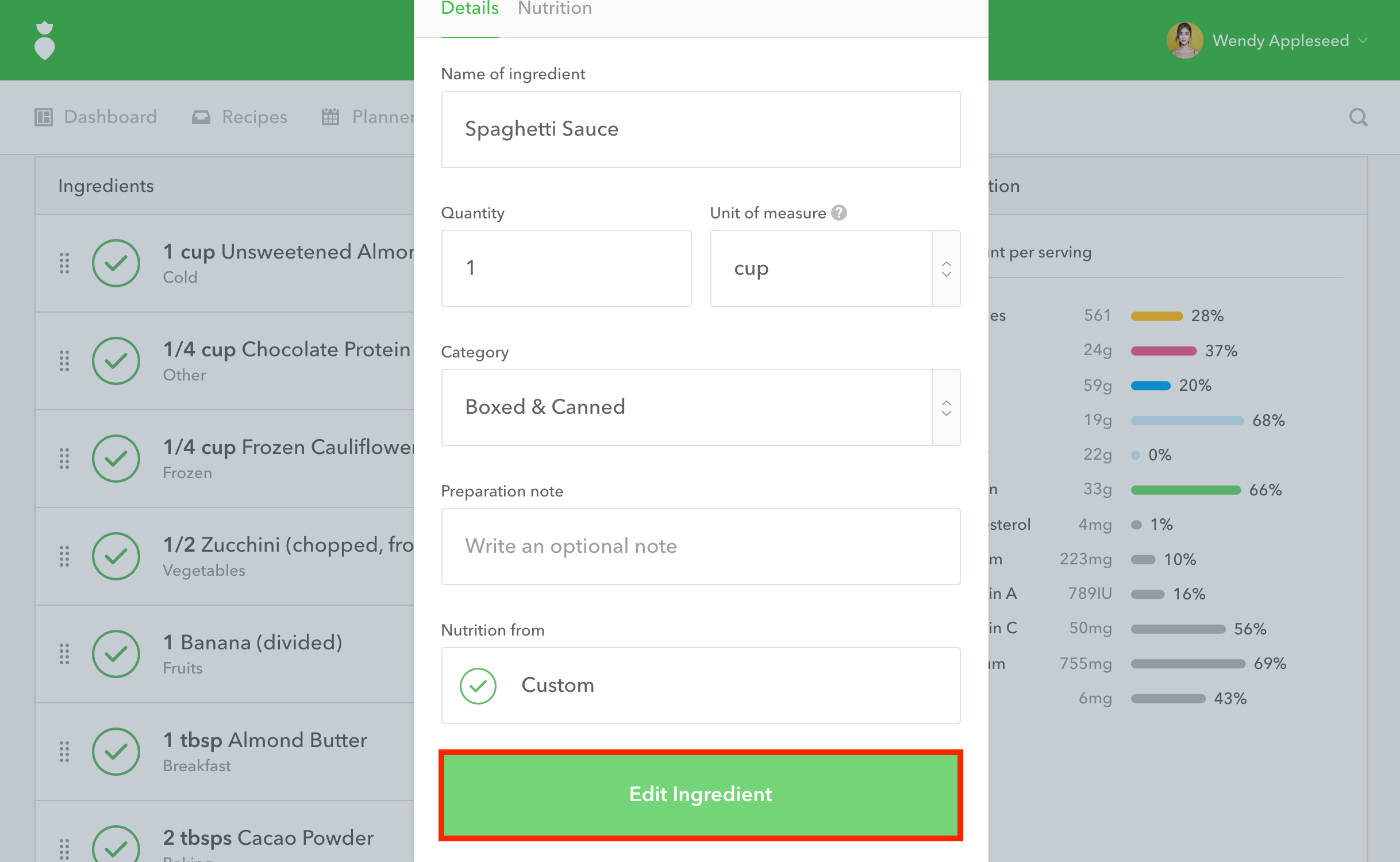Click the Unit of measure help icon
Image resolution: width=1400 pixels, height=862 pixels.
(839, 213)
